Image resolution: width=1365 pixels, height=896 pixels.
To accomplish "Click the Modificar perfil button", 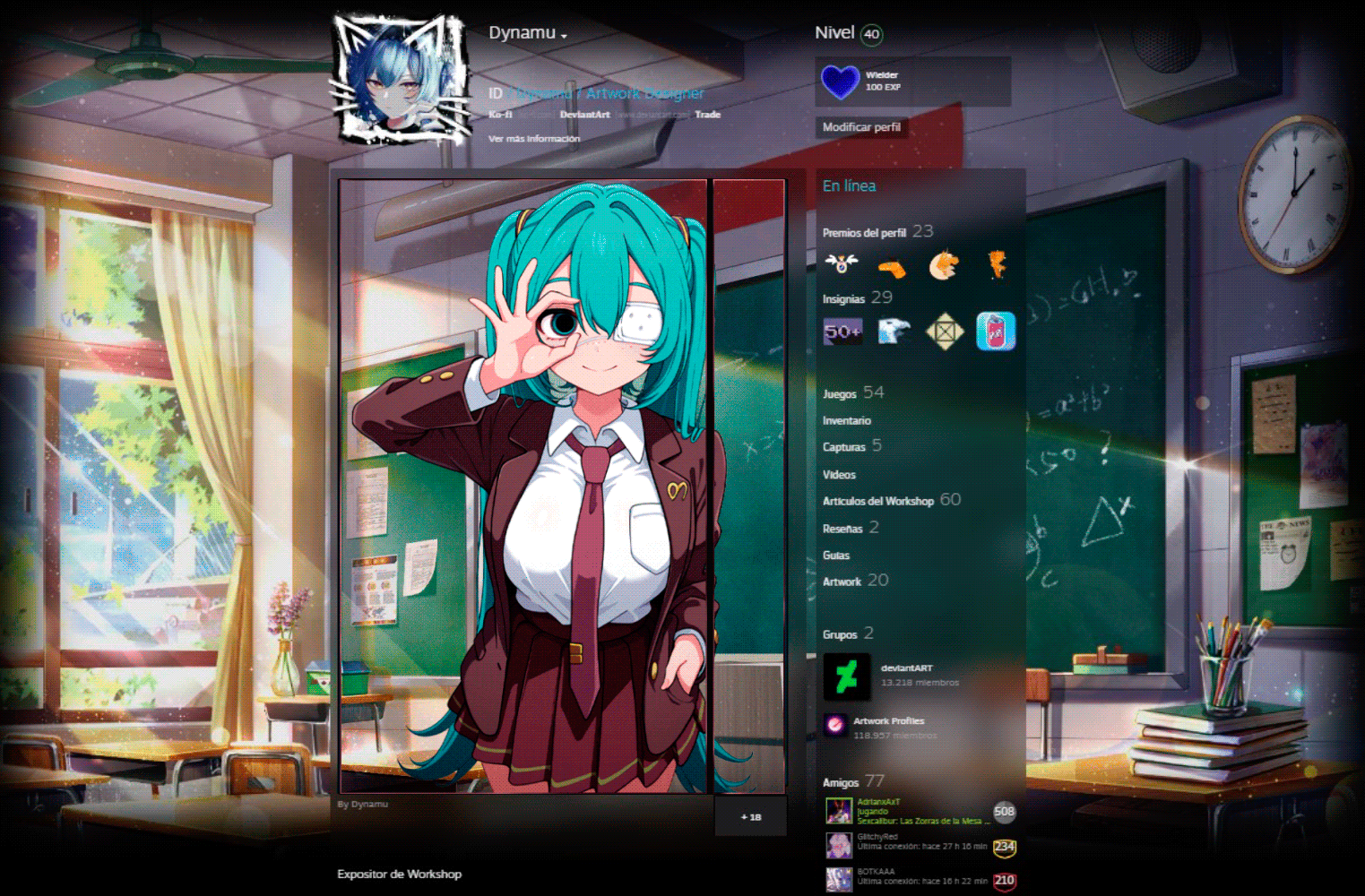I will [x=861, y=127].
